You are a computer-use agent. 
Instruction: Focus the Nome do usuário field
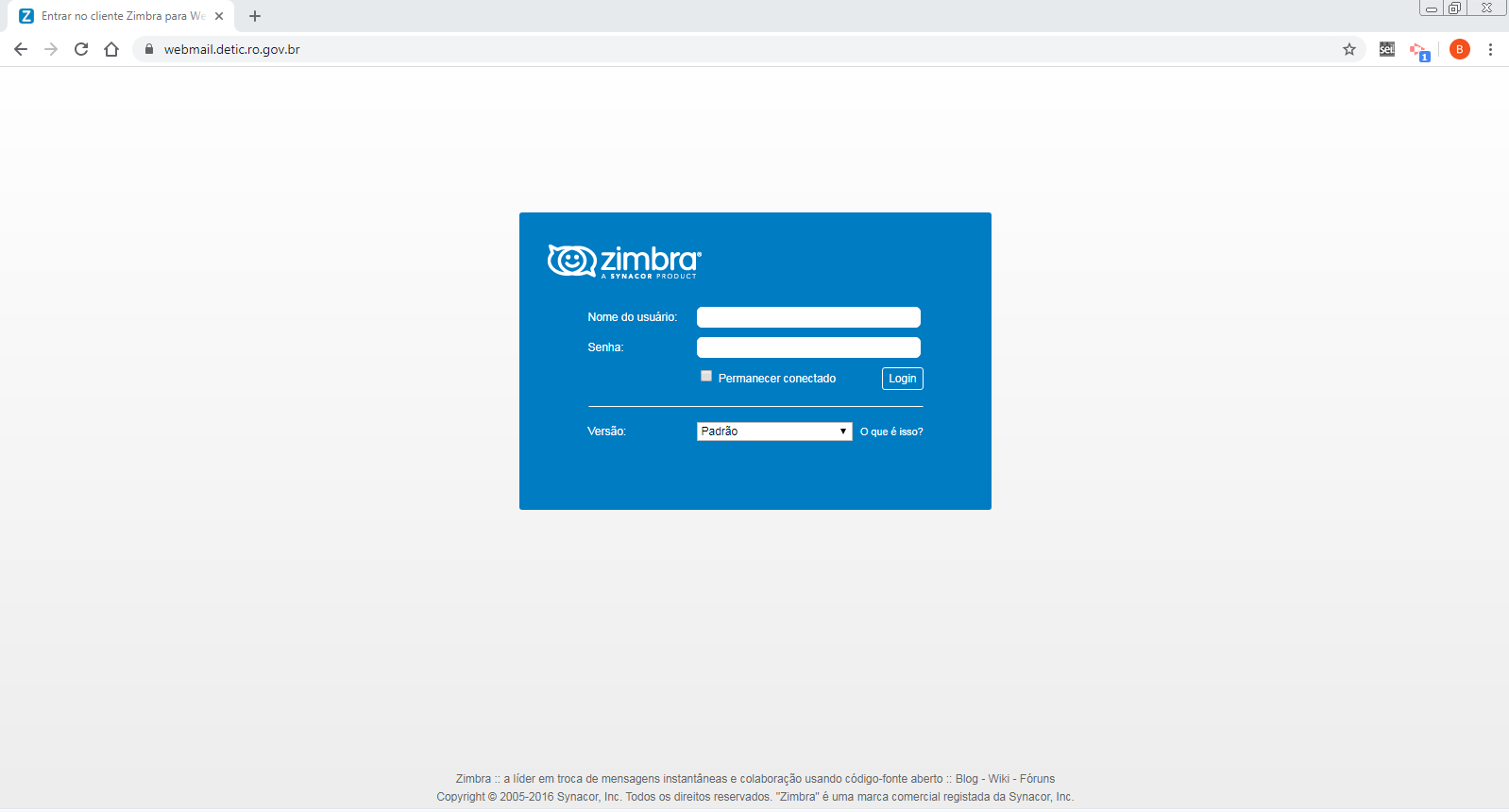pyautogui.click(x=808, y=317)
